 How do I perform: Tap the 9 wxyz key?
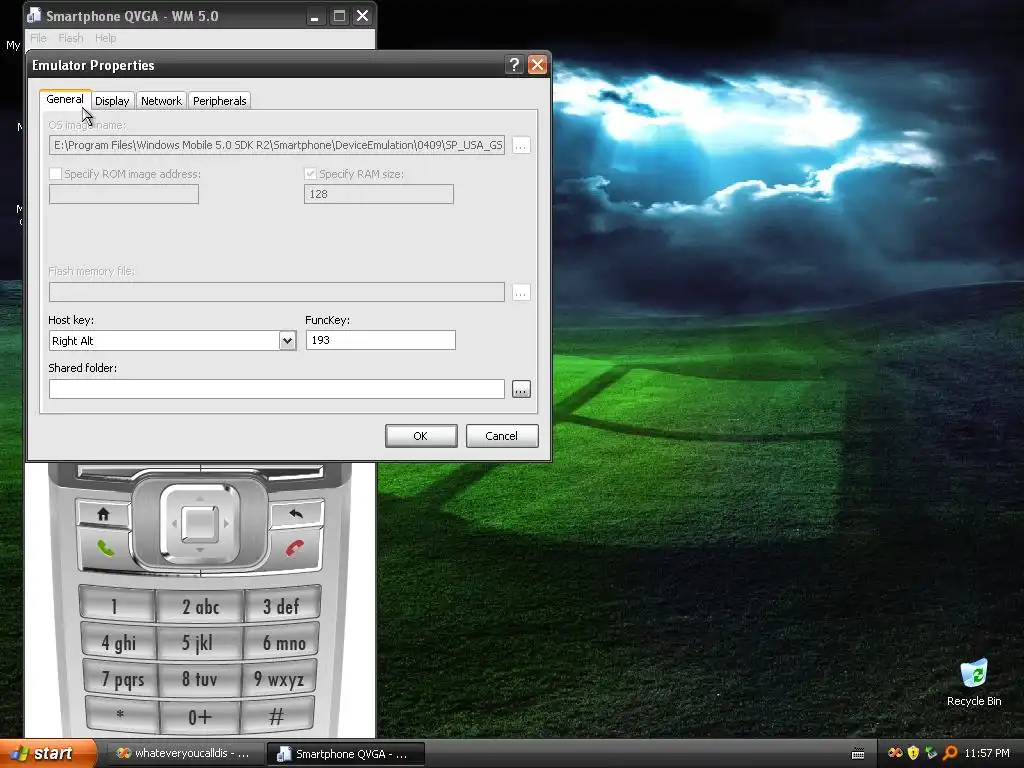[x=280, y=679]
